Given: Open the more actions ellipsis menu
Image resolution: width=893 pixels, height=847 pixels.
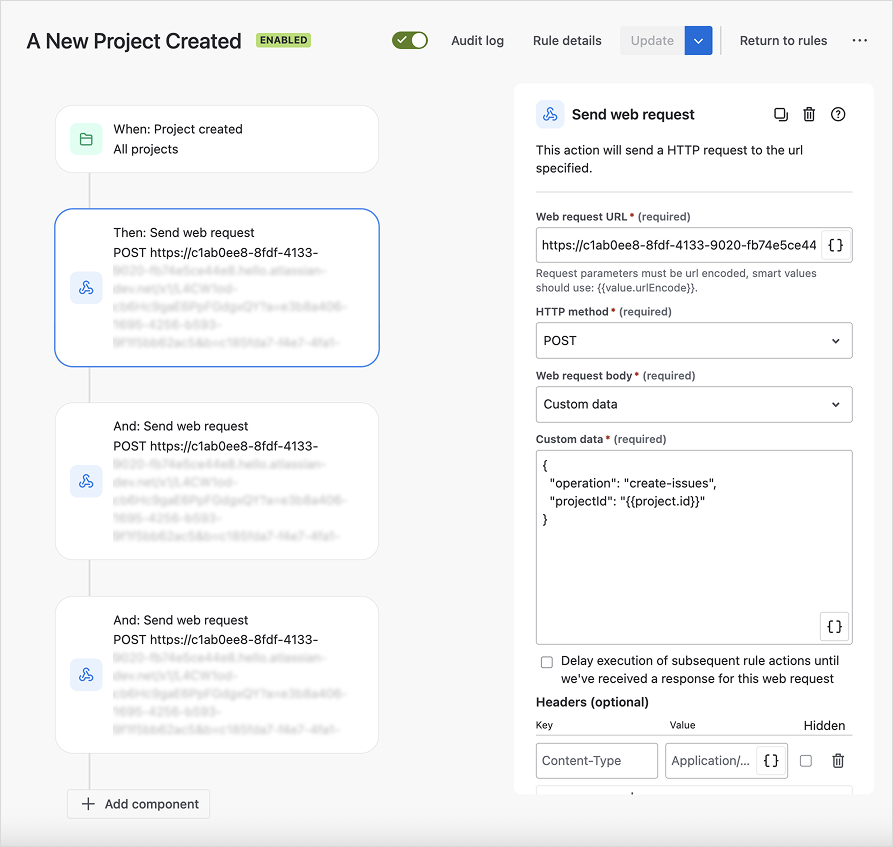Looking at the screenshot, I should pos(860,41).
